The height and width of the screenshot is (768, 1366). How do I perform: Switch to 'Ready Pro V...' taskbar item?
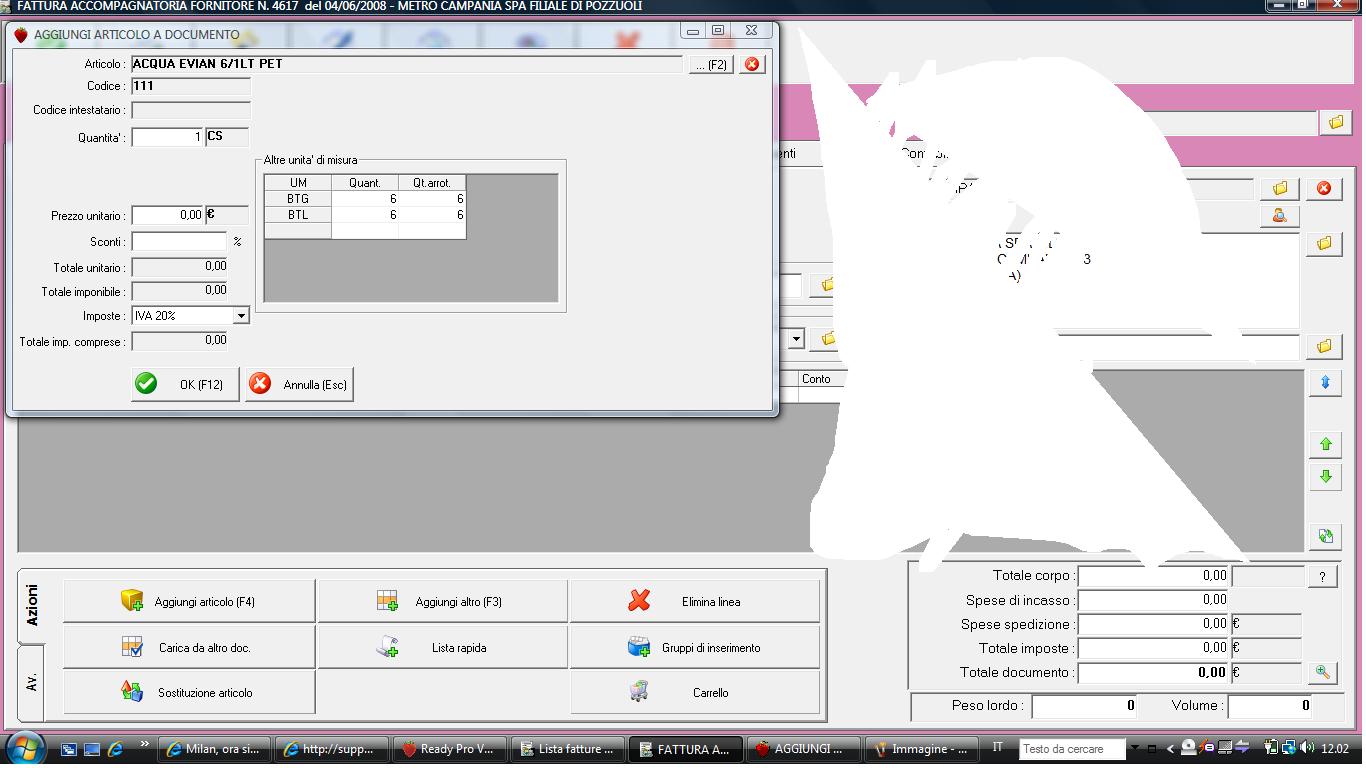coord(450,749)
